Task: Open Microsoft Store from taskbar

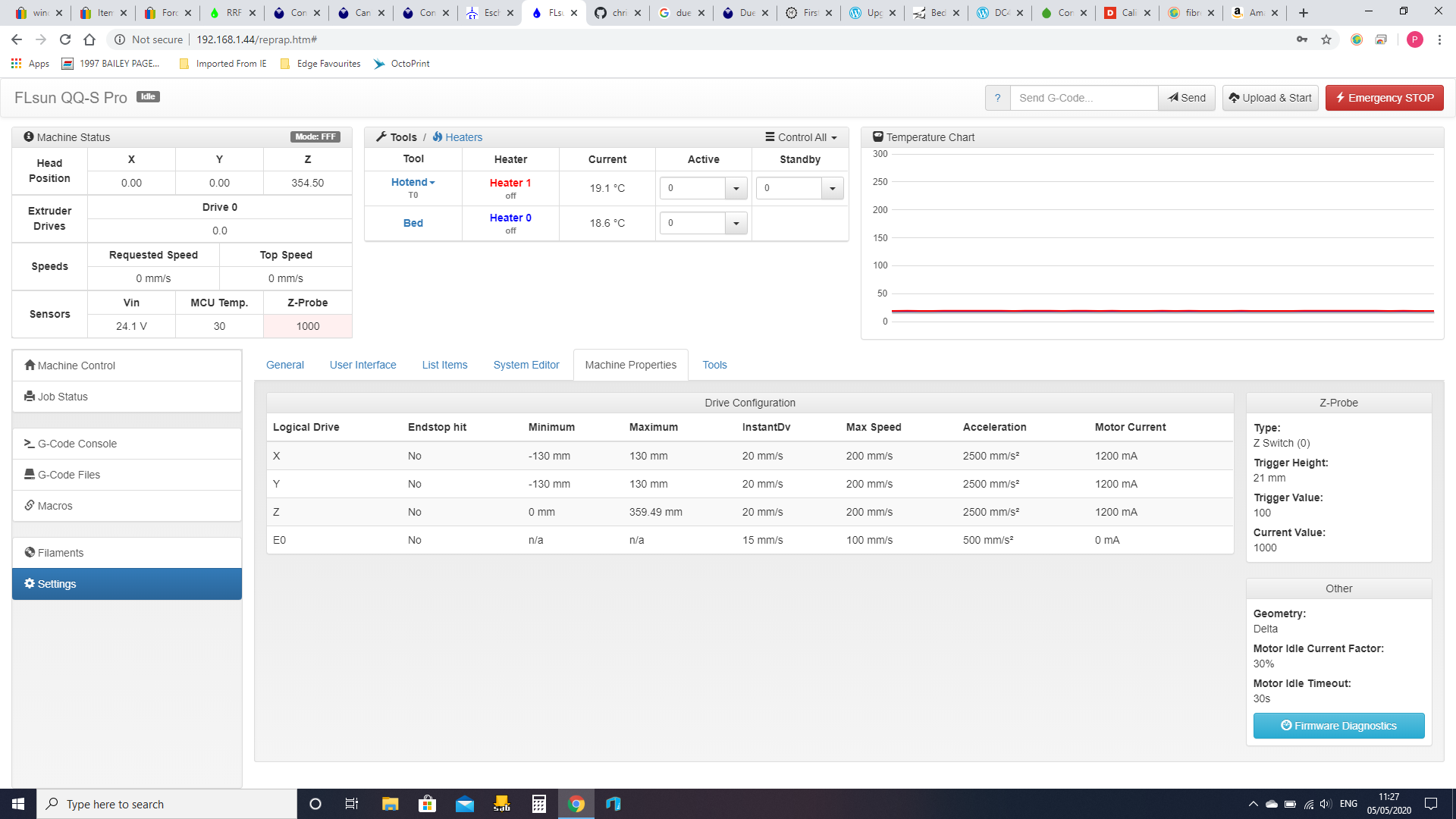Action: click(x=428, y=804)
